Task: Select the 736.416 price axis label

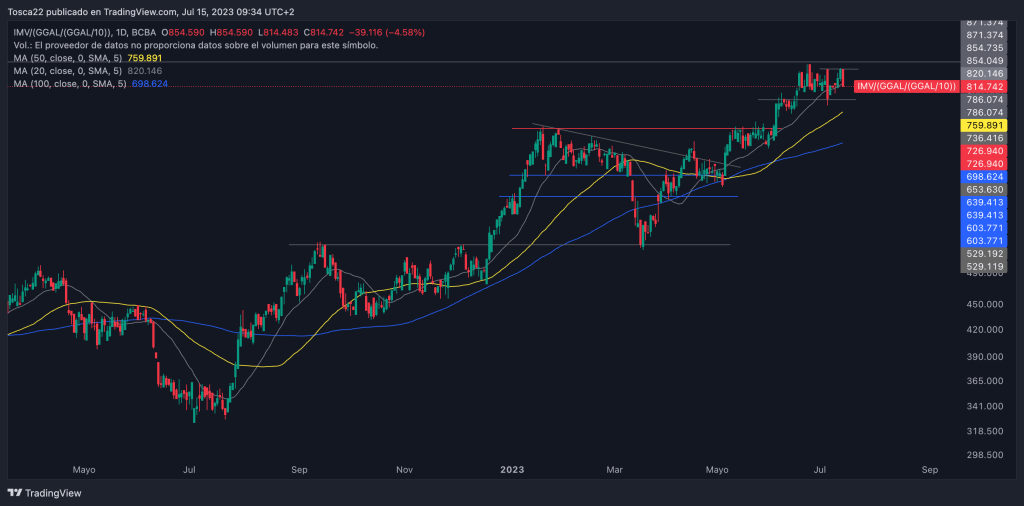Action: point(985,138)
